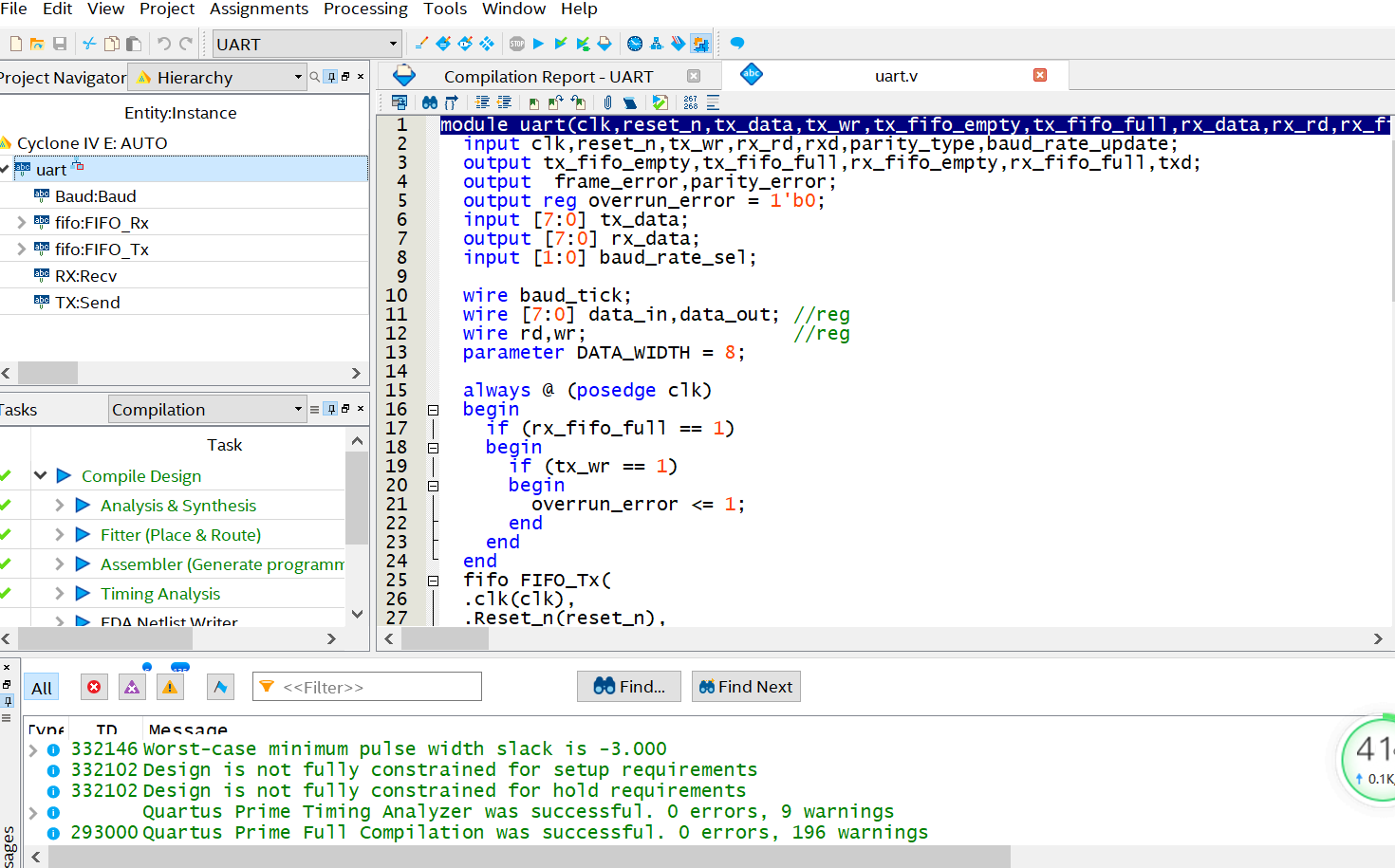Viewport: 1395px width, 868px height.
Task: Click the Tasks panel vertical scrollbar
Action: tap(357, 498)
